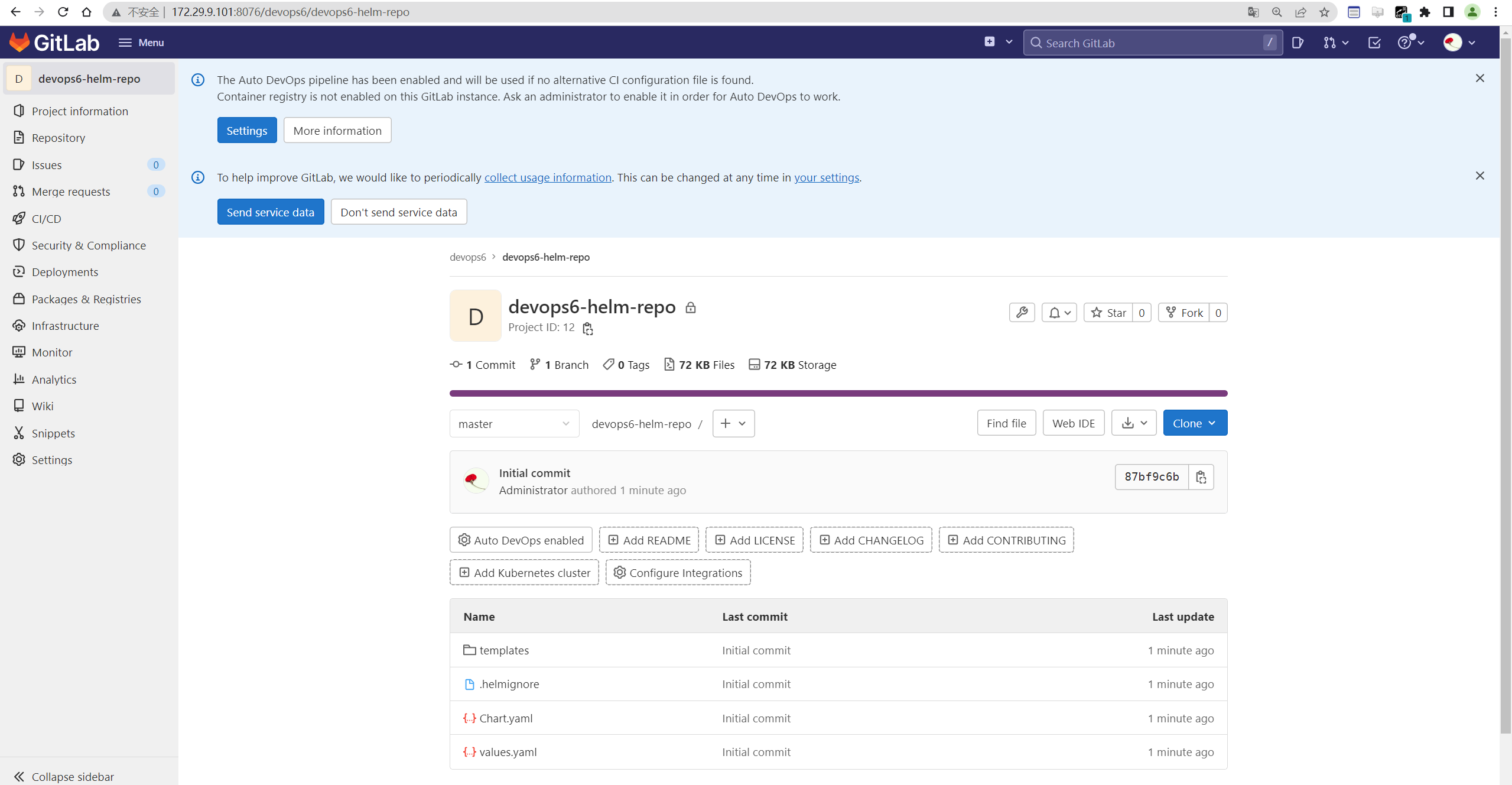This screenshot has width=1512, height=785.
Task: Click Configure Integrations button
Action: point(678,572)
